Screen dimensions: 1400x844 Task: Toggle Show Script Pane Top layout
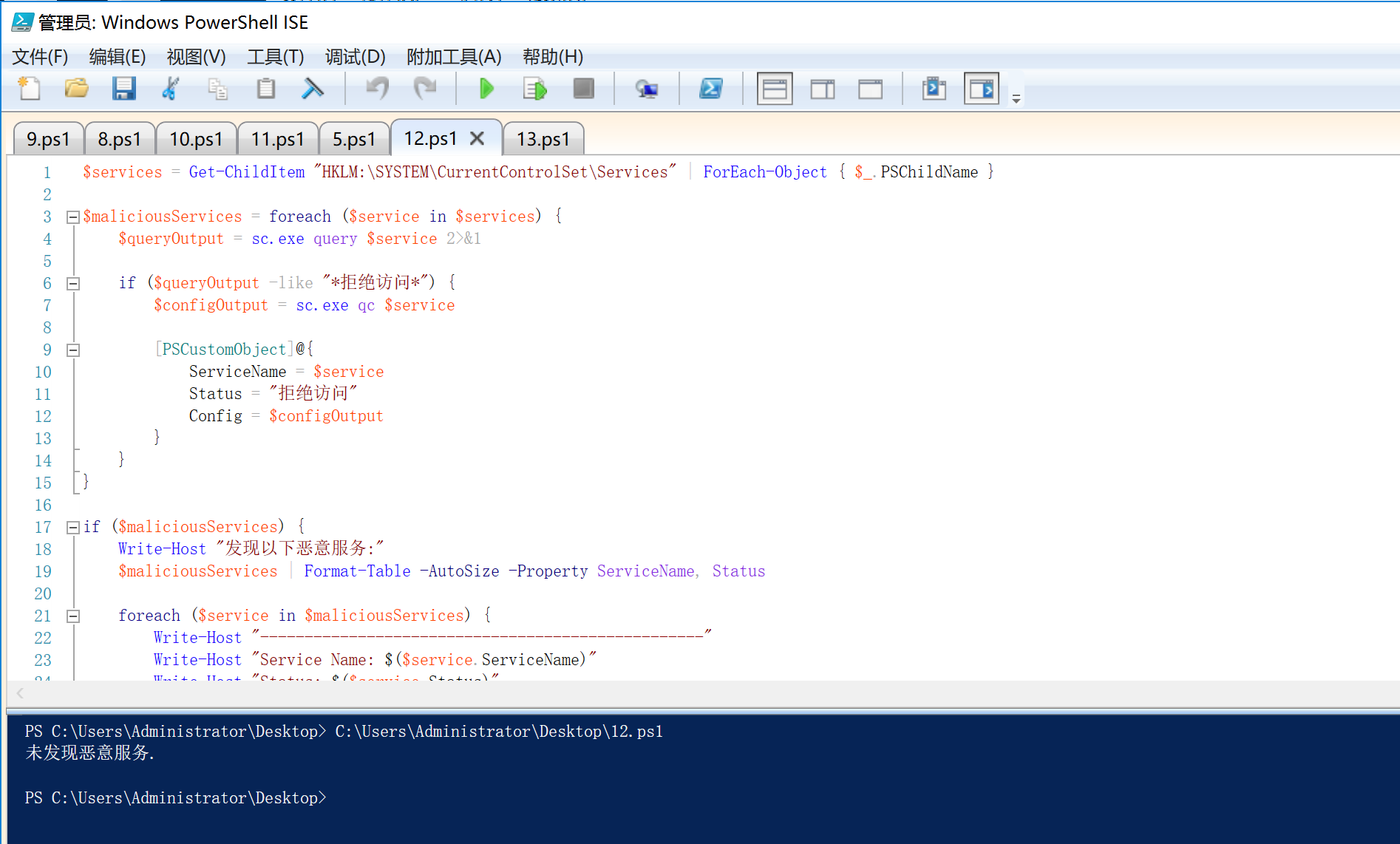click(x=774, y=89)
